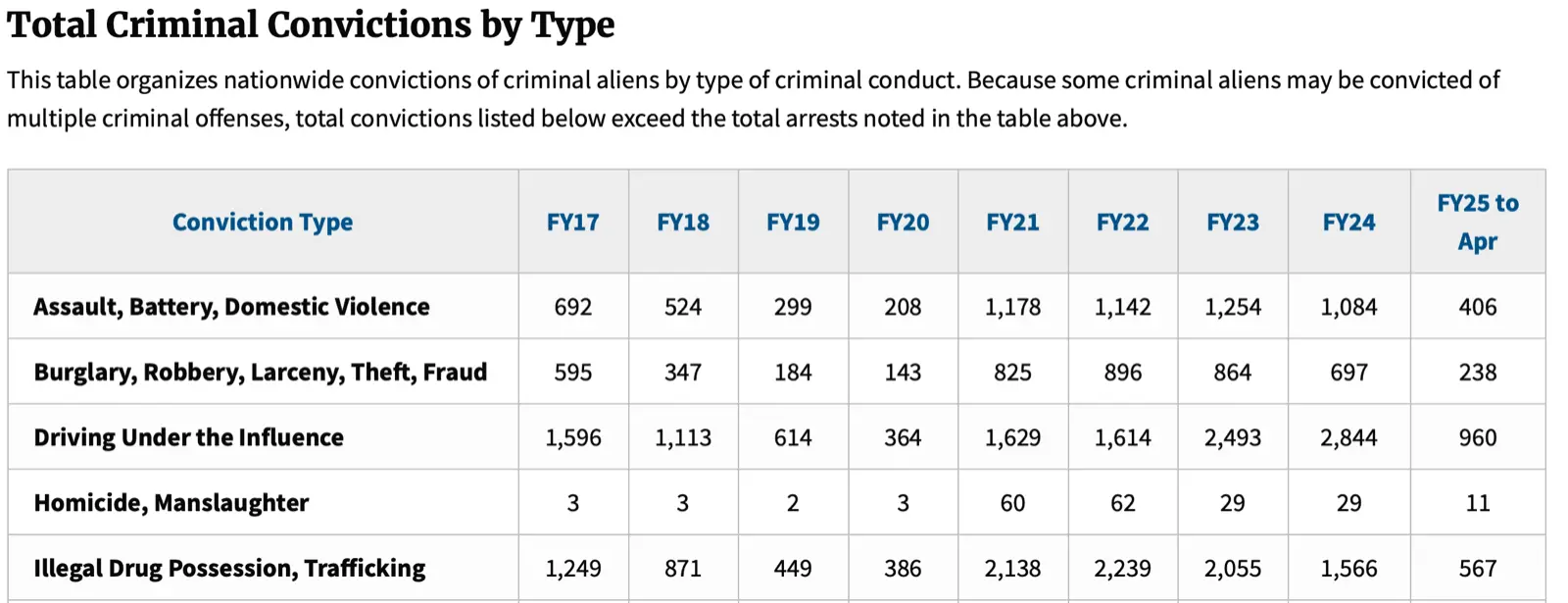1568x603 pixels.
Task: Select the FY20 column header
Action: point(903,223)
